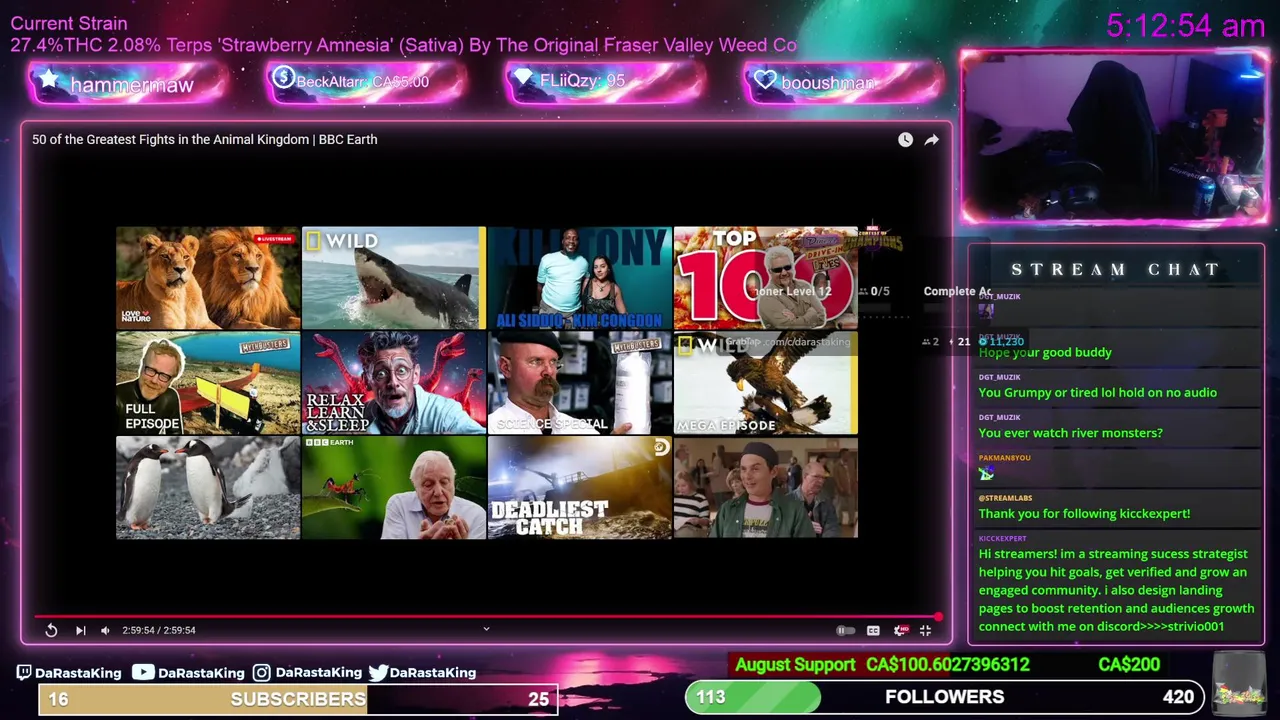Mute the YouTube player volume
The image size is (1280, 720).
105,630
